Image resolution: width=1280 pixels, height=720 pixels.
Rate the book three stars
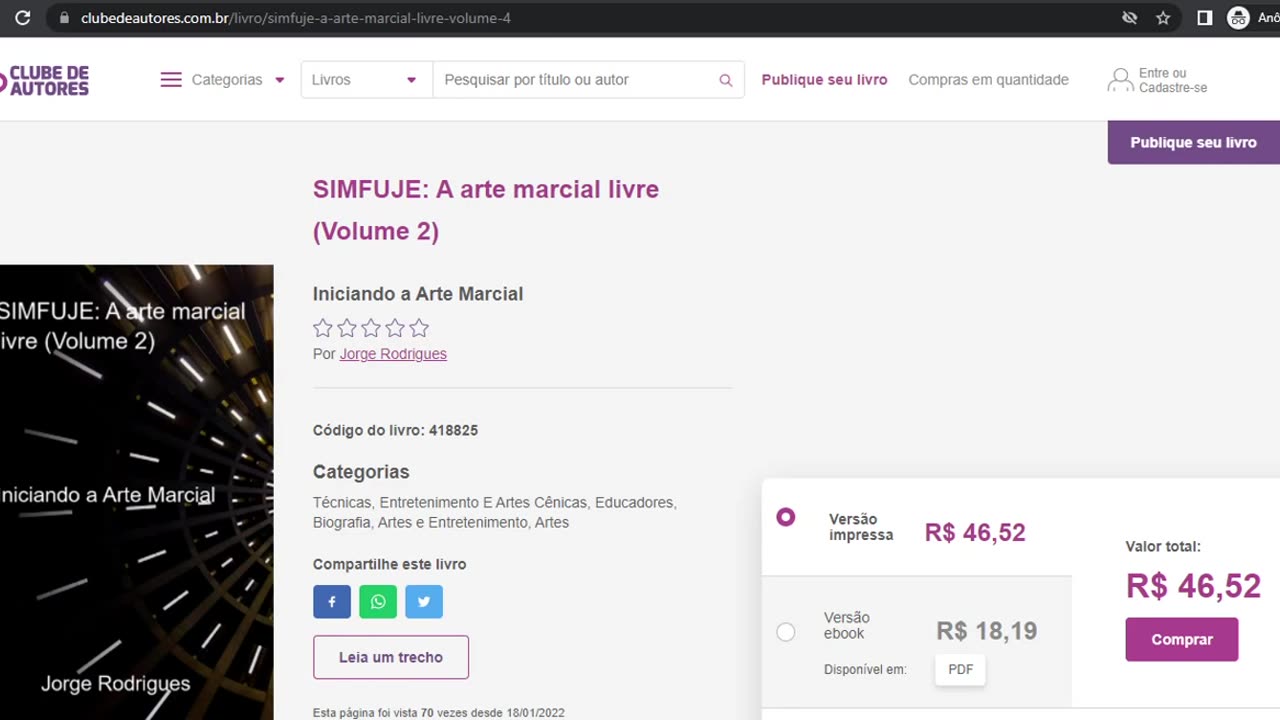(x=371, y=328)
